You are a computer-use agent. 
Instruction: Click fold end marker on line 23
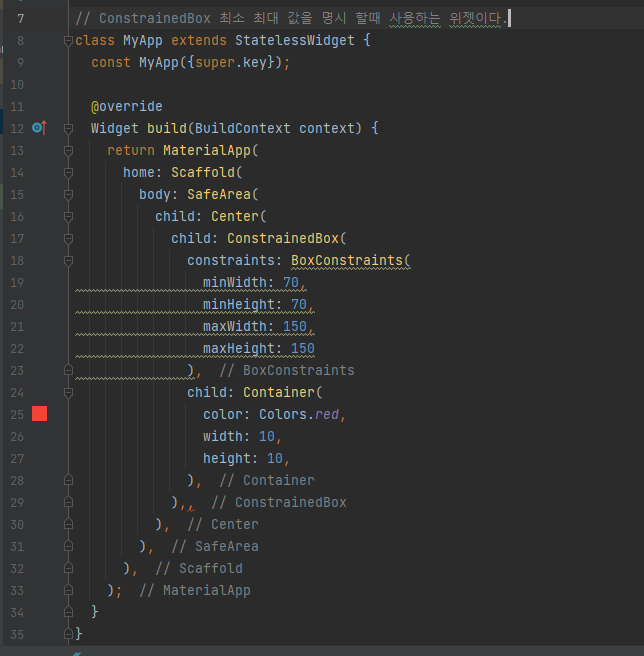(68, 370)
